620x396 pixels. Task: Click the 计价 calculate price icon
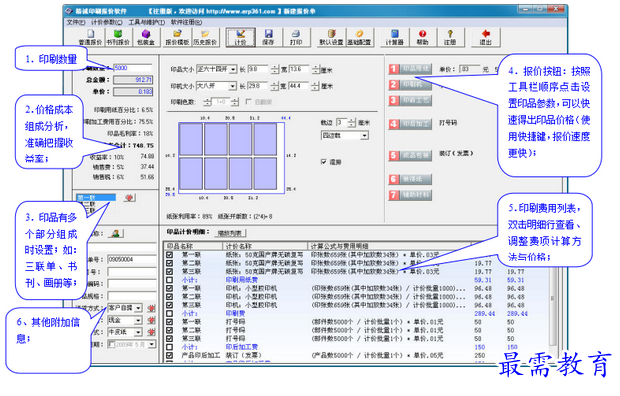[240, 37]
